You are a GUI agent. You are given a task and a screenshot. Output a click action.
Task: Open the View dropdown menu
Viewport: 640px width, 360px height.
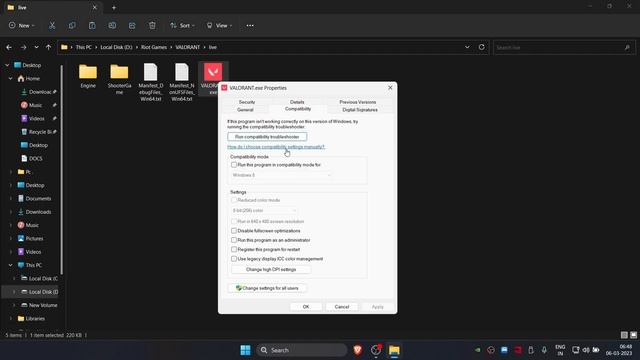(x=219, y=25)
